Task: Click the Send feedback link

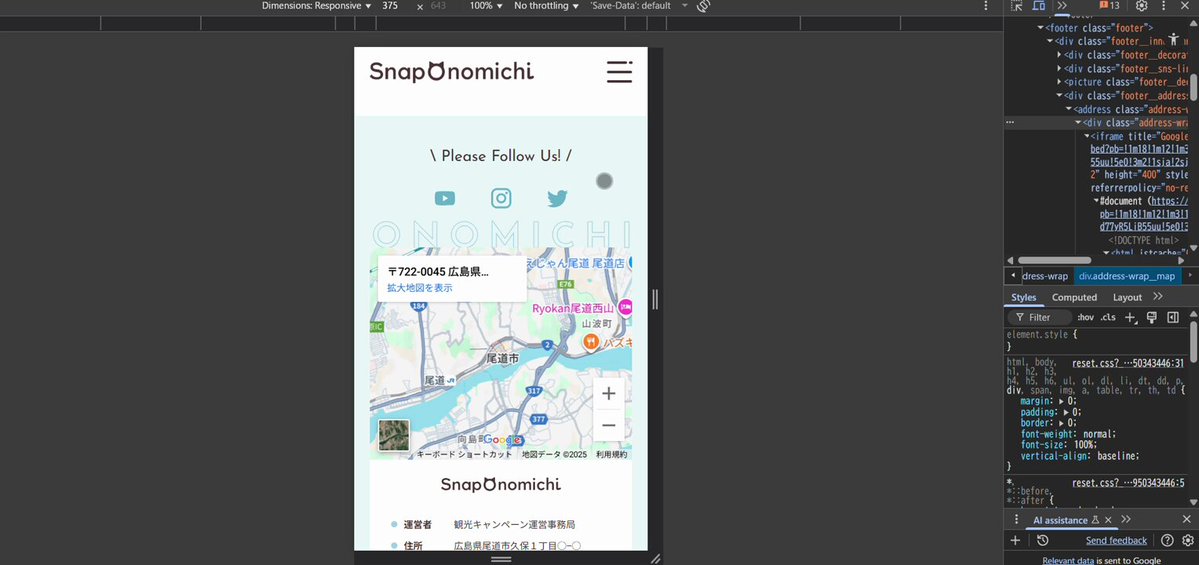Action: pos(1116,541)
